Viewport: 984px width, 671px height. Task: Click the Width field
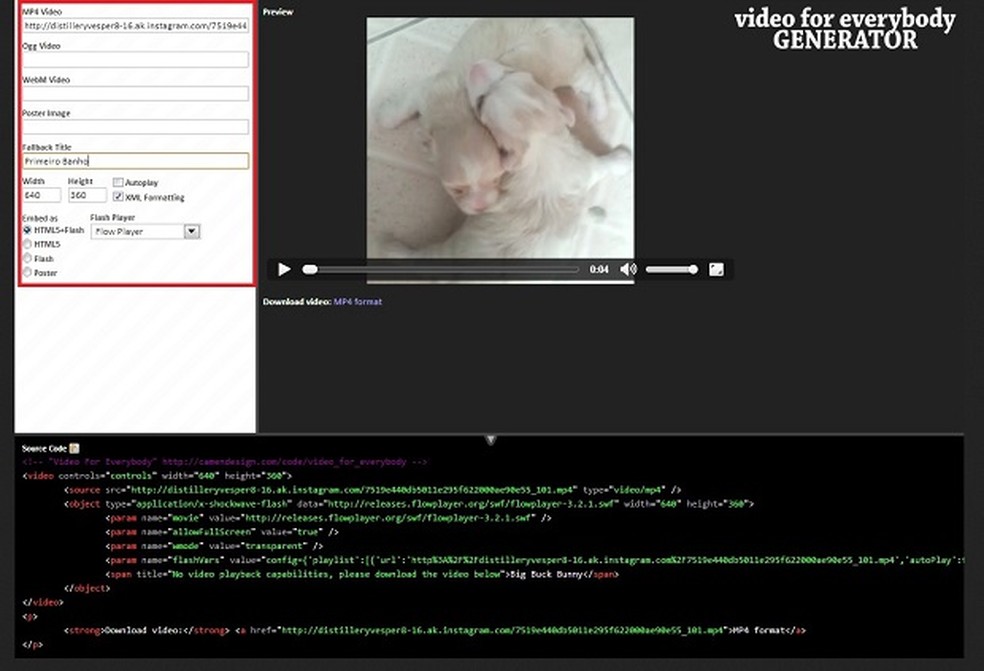click(x=42, y=195)
